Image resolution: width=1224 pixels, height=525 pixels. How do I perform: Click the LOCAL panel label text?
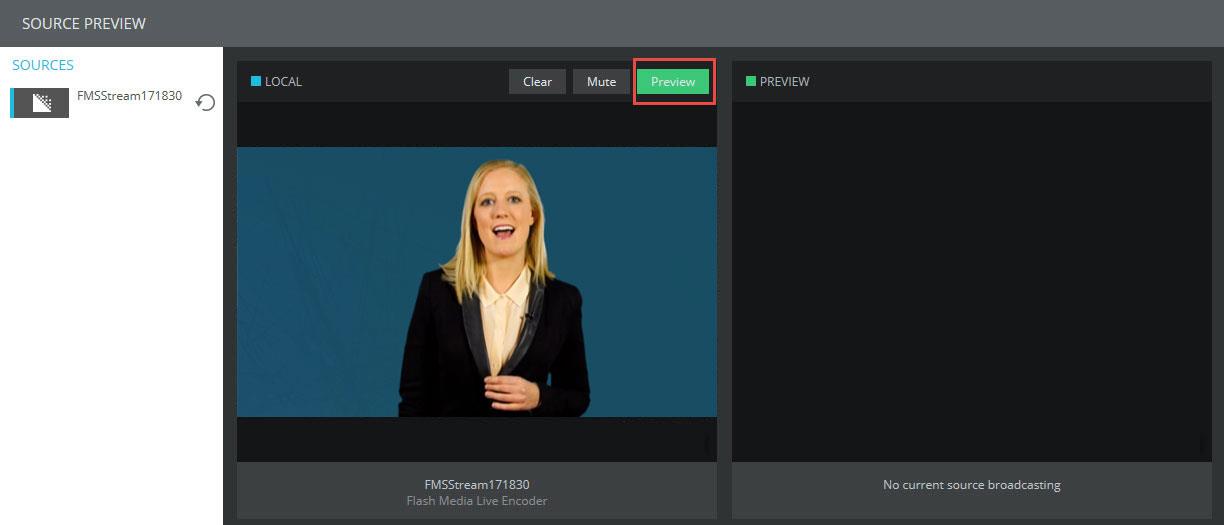283,82
